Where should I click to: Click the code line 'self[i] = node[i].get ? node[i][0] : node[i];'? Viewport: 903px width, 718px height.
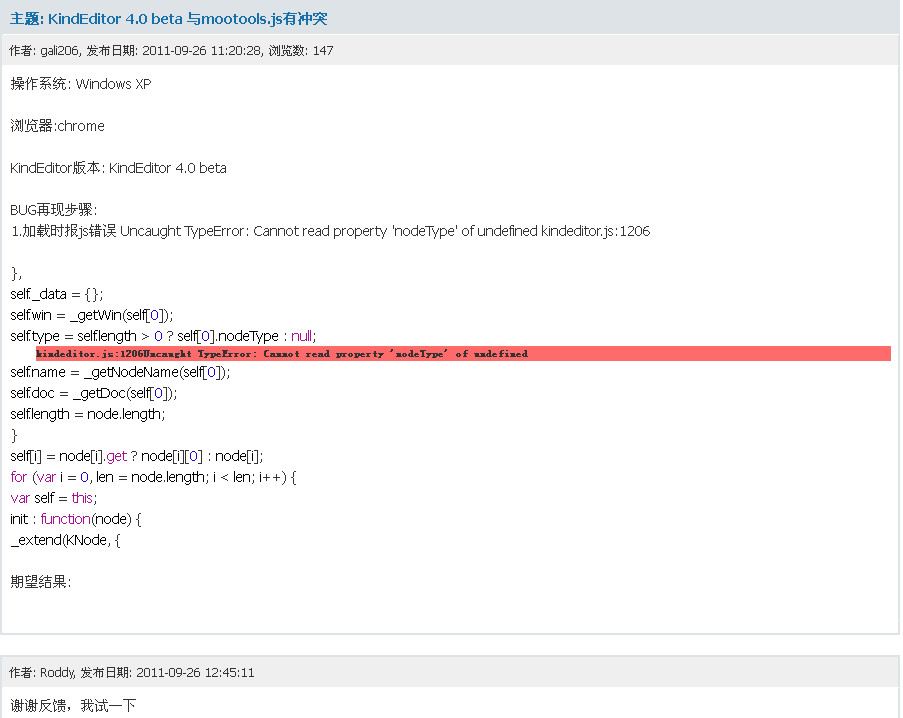pos(136,457)
